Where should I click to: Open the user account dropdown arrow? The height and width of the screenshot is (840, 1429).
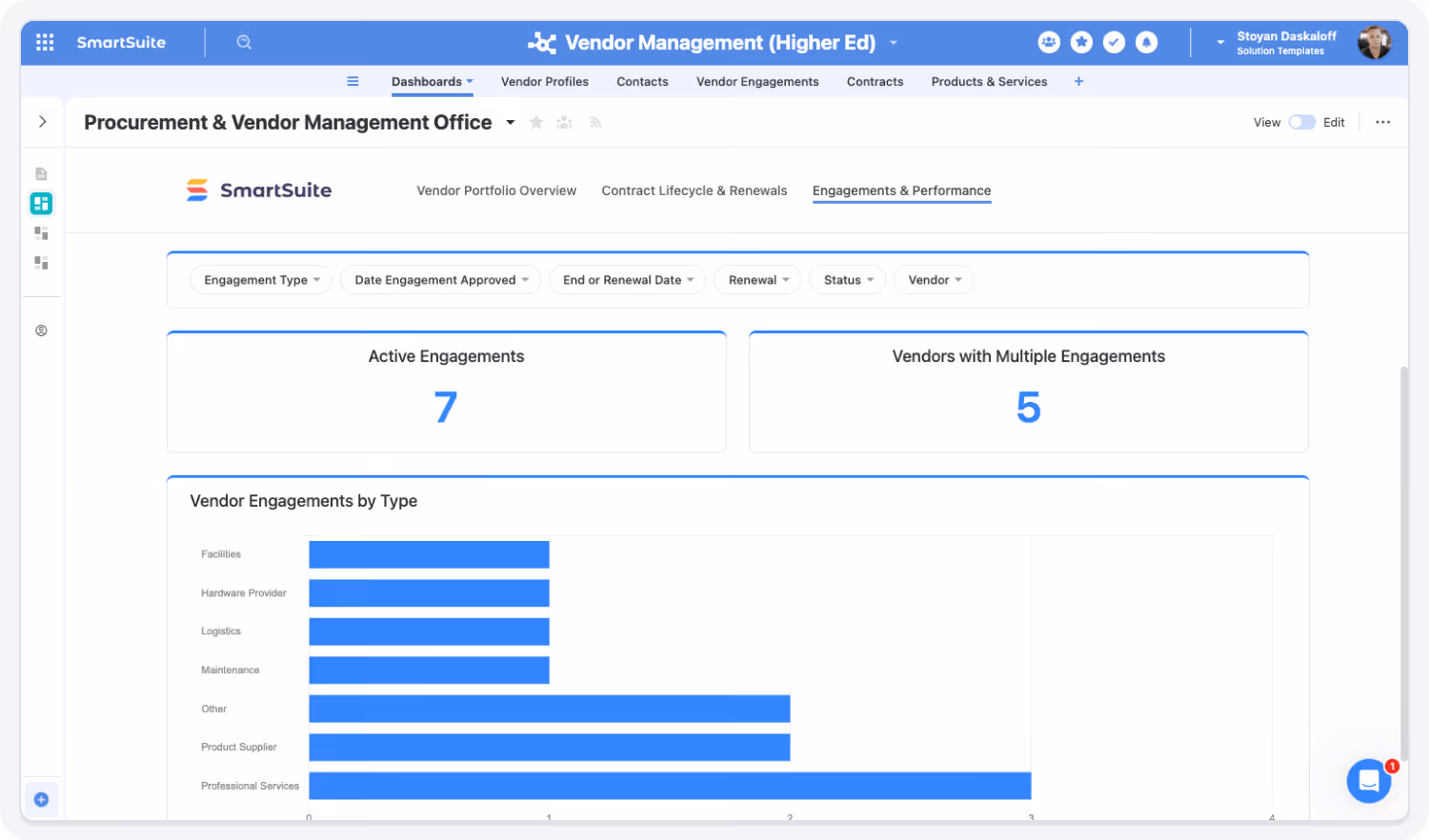(x=1220, y=43)
